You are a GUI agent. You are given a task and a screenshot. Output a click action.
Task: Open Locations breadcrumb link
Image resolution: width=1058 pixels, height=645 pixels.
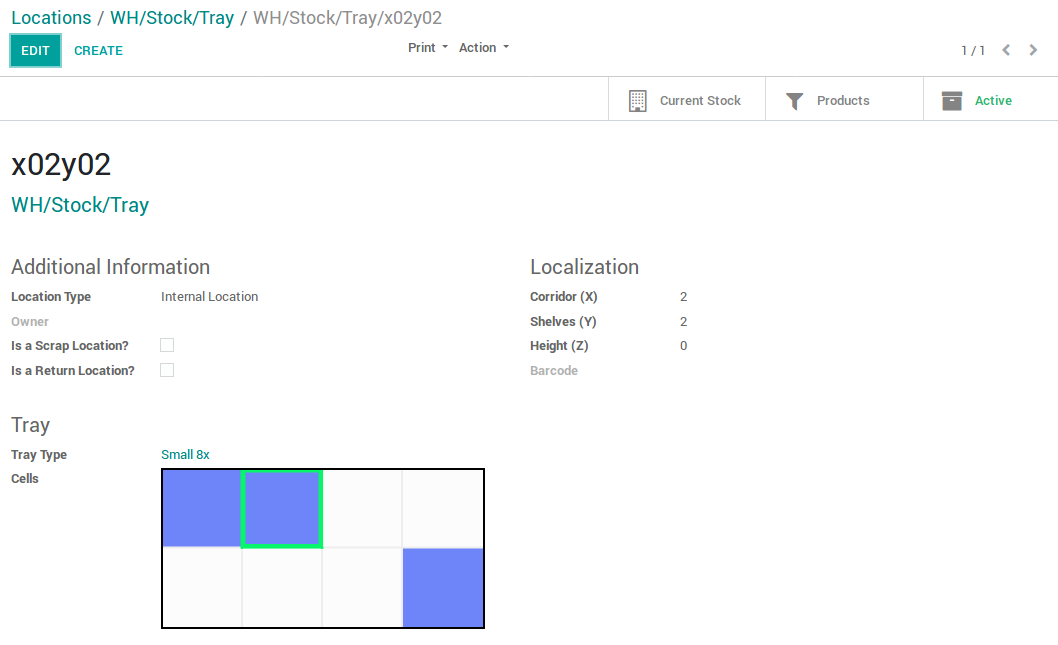[x=51, y=18]
